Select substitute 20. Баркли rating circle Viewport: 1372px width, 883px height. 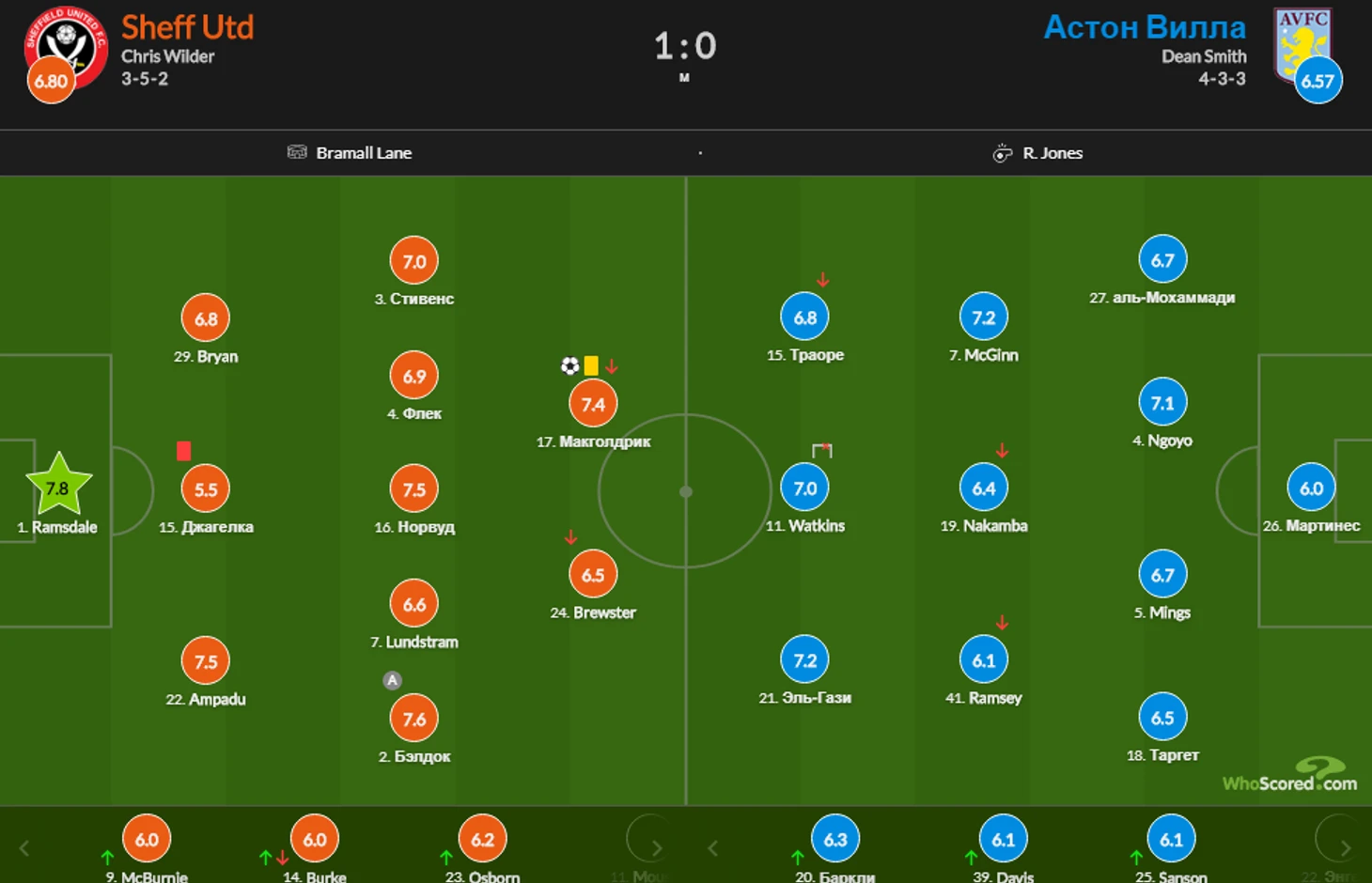[835, 839]
